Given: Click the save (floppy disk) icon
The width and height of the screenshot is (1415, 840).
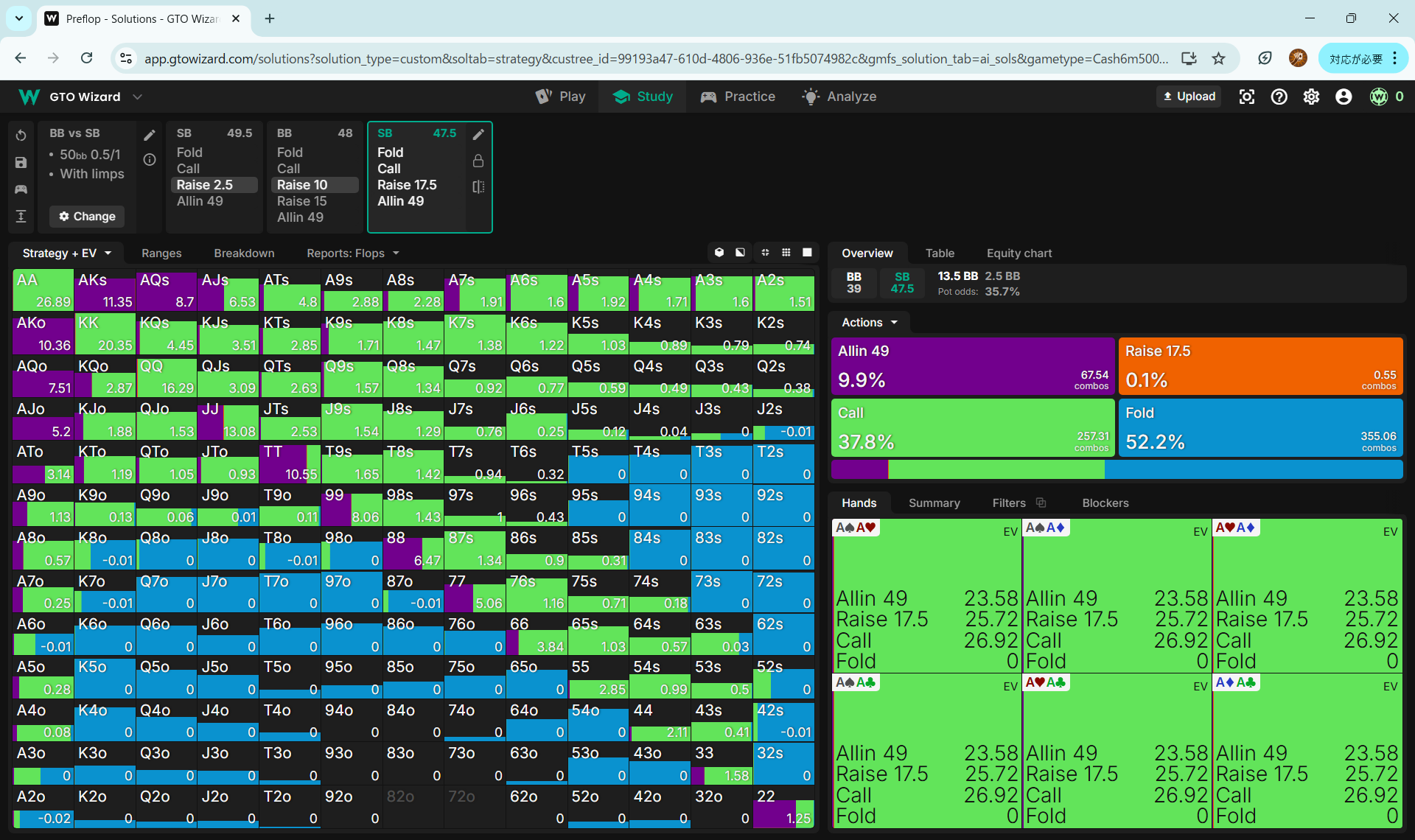Looking at the screenshot, I should pyautogui.click(x=21, y=163).
